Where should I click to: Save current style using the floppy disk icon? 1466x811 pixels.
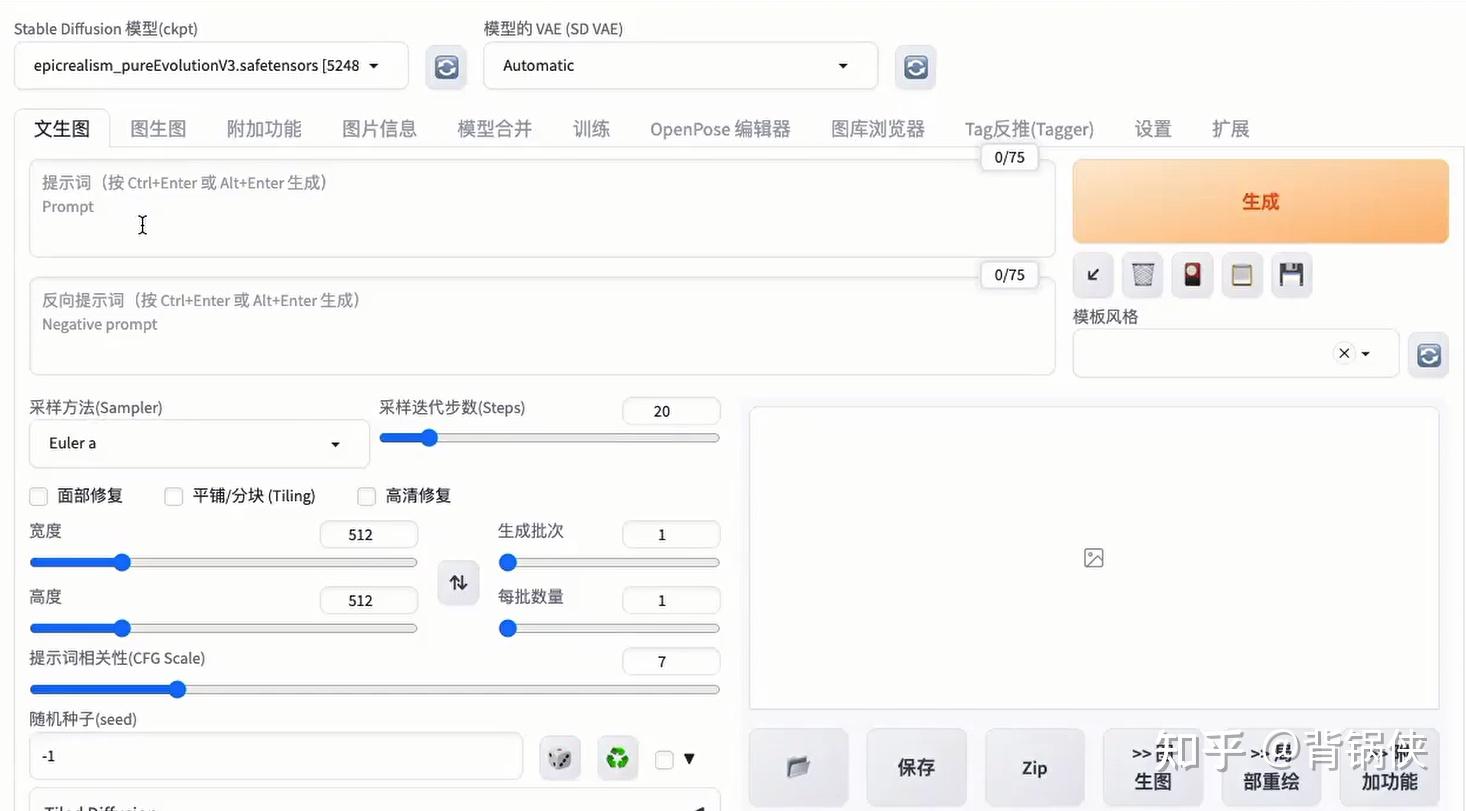tap(1291, 275)
